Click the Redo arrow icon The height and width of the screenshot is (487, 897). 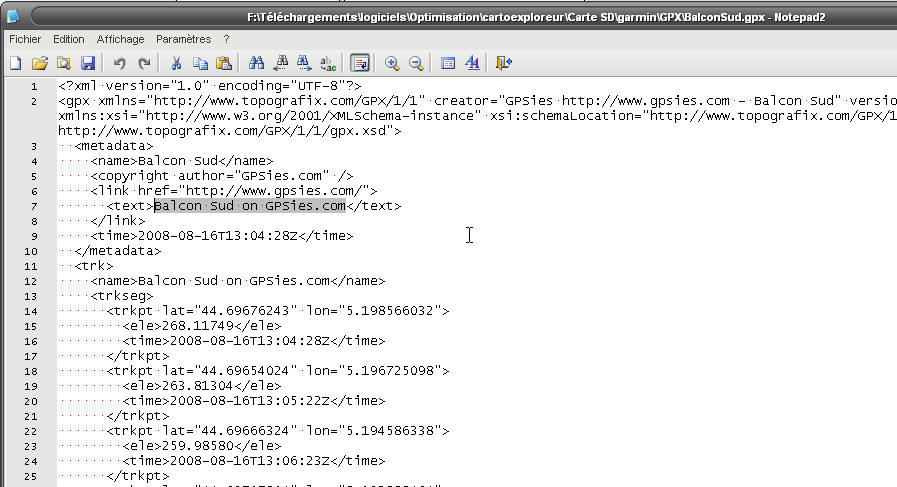click(144, 63)
